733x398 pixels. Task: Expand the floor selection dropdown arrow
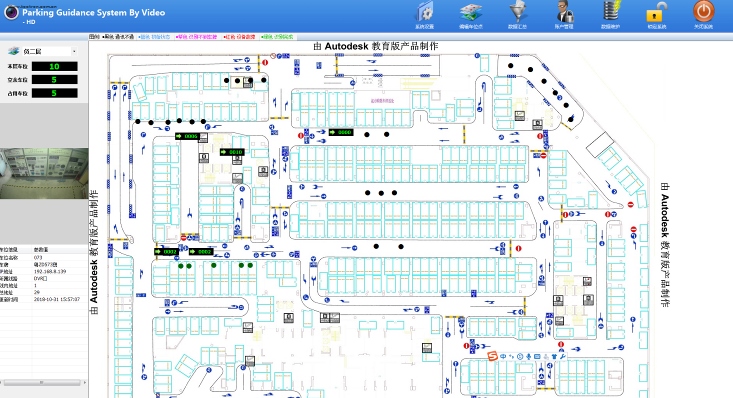pyautogui.click(x=74, y=51)
